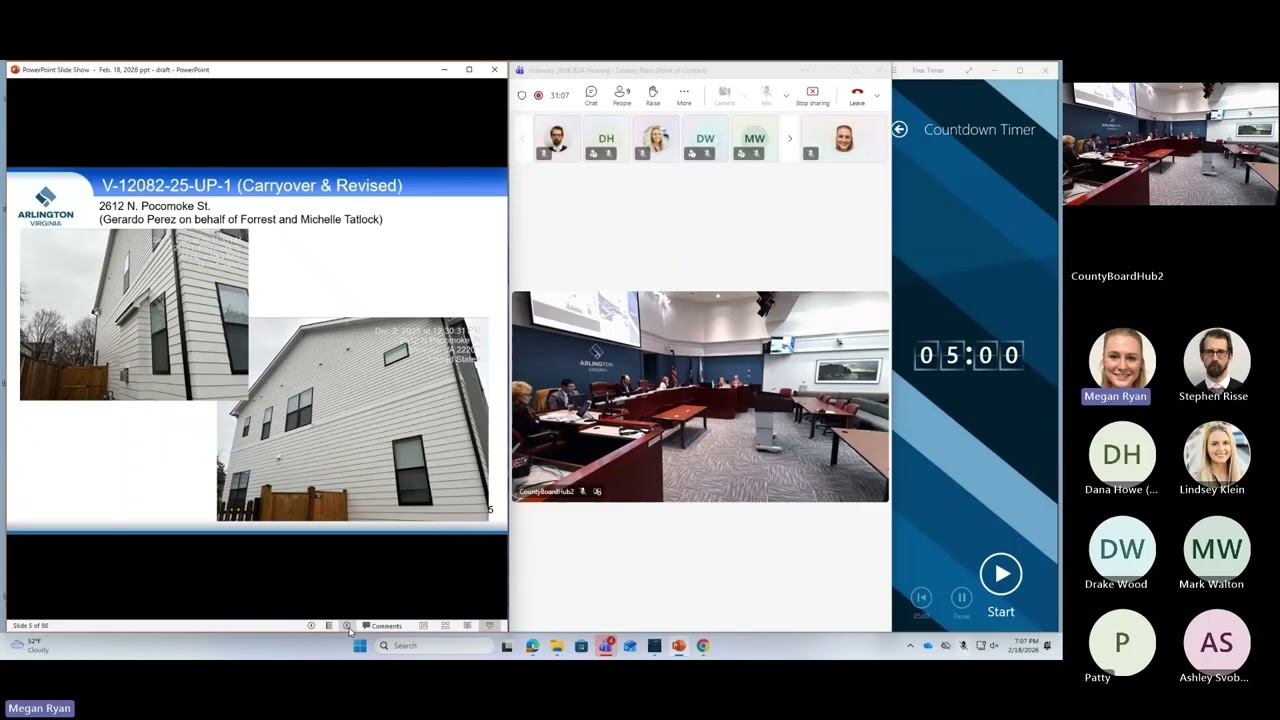Open the weather widget showing 52°F
The width and height of the screenshot is (1280, 720).
(x=32, y=645)
